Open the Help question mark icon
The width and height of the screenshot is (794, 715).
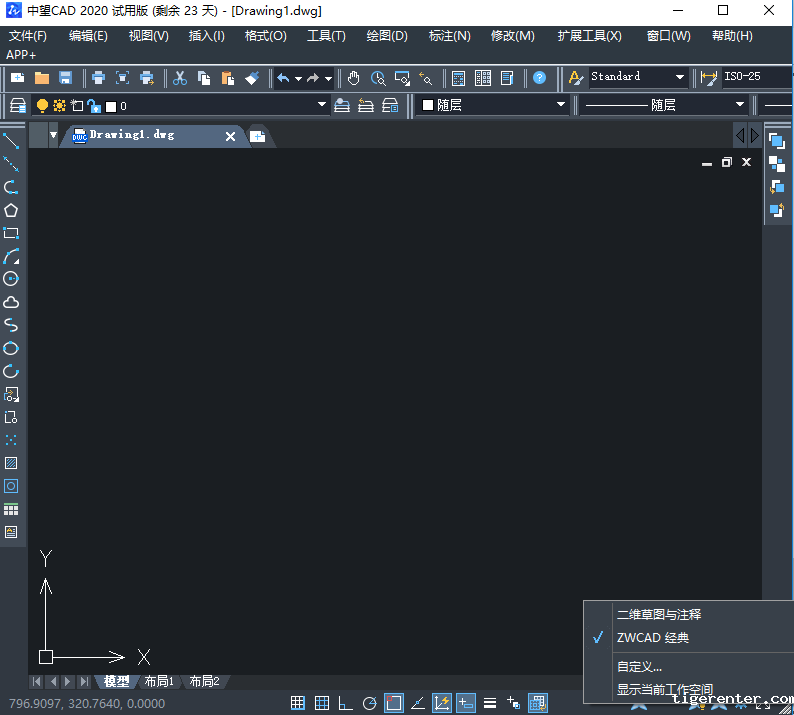coord(540,78)
